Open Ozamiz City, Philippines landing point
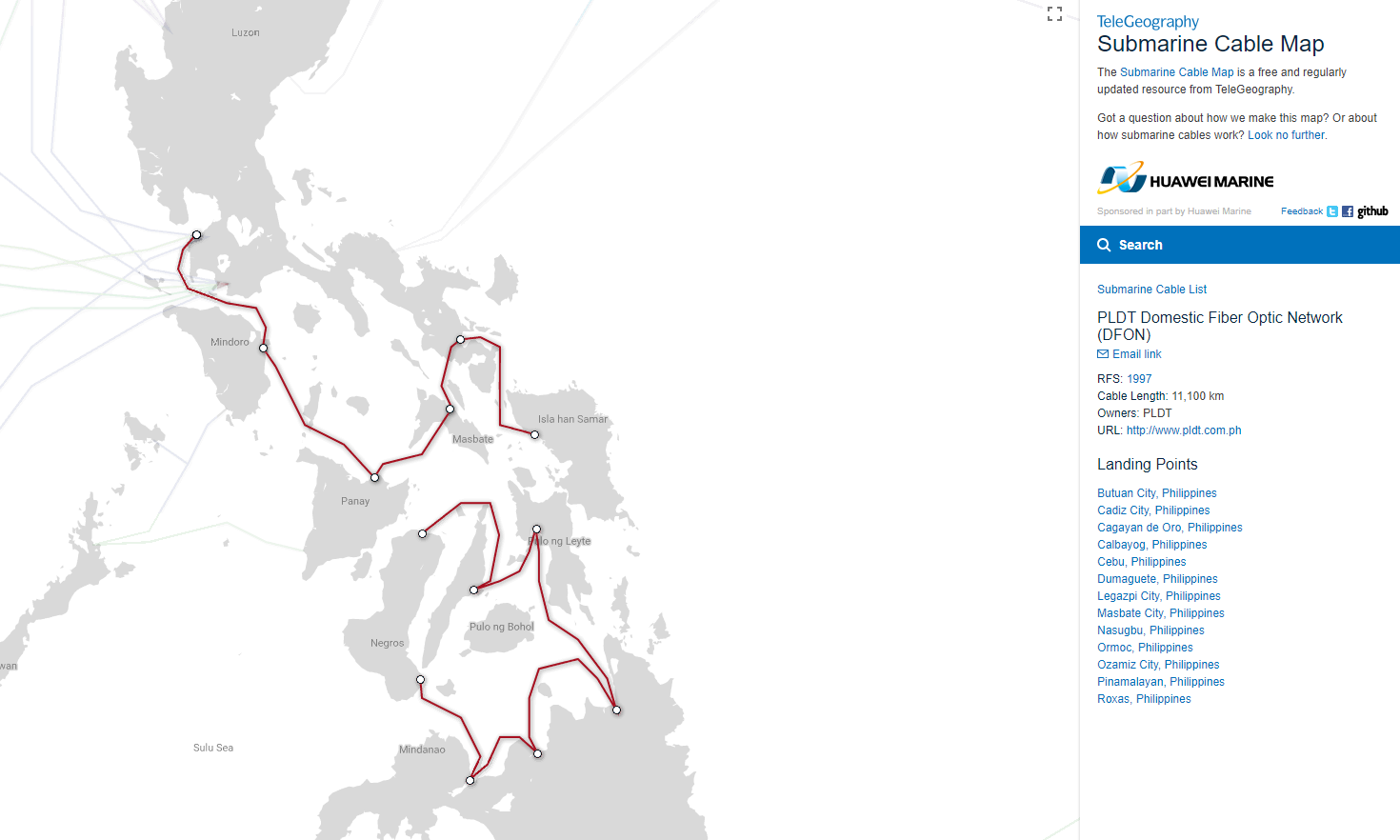The image size is (1400, 840). [1158, 665]
